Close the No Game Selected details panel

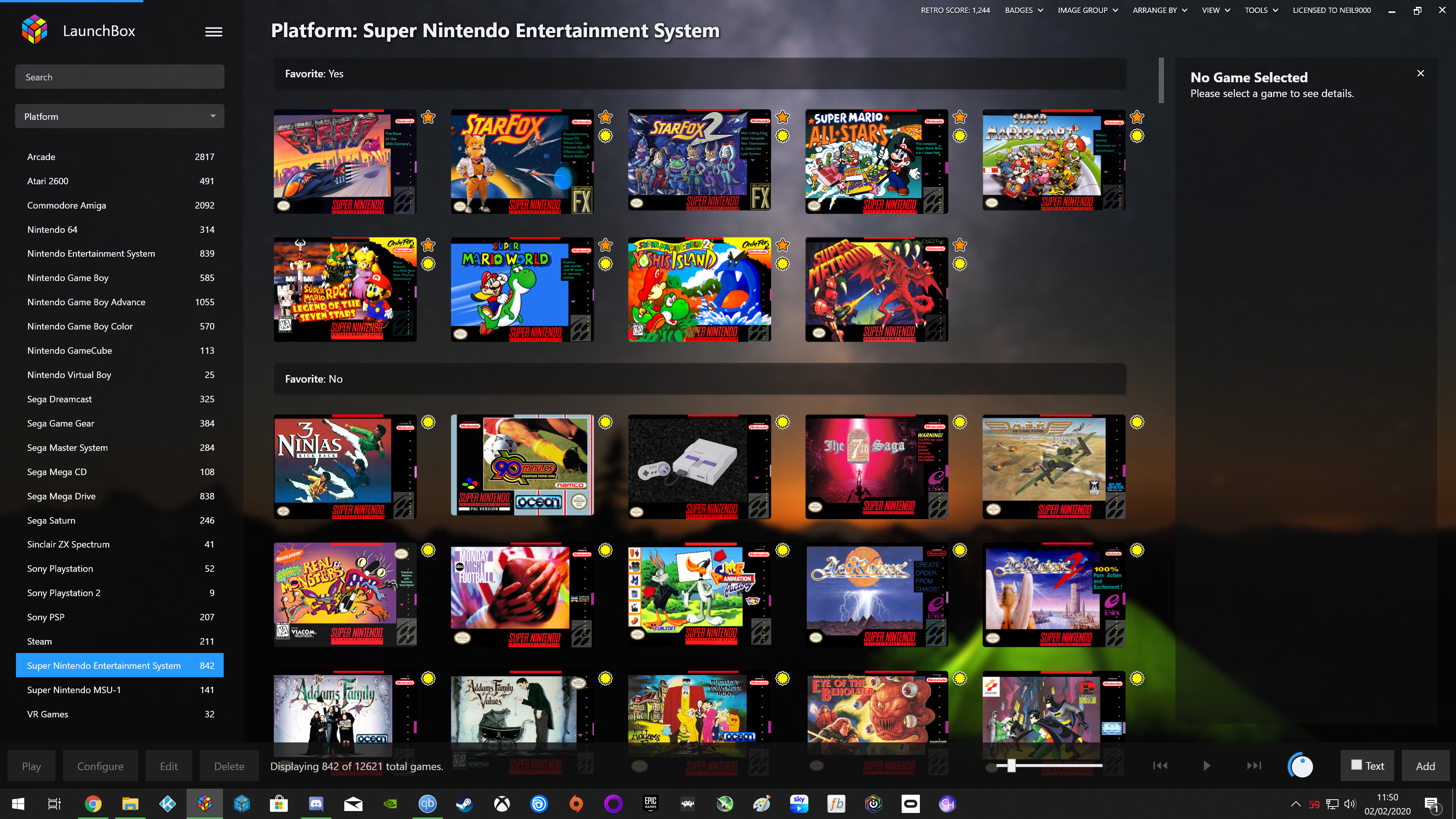[x=1420, y=73]
